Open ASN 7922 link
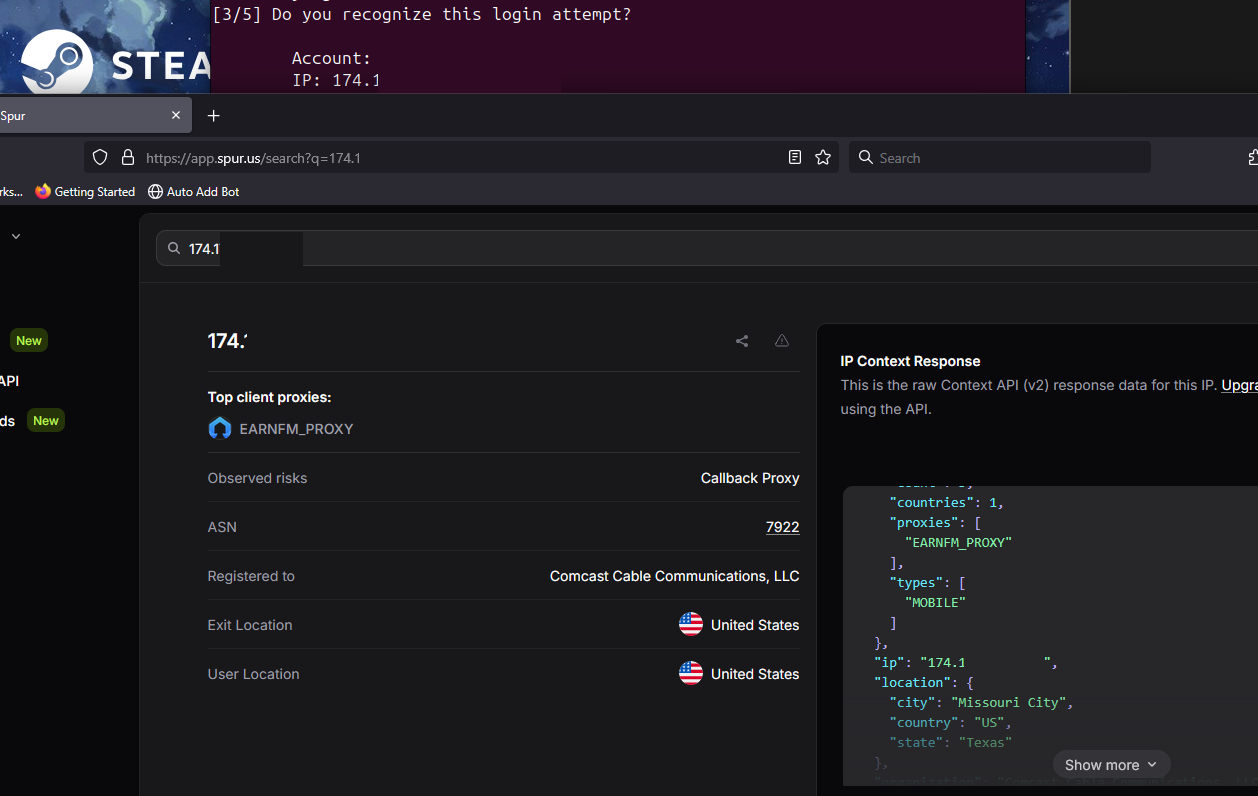 point(782,527)
